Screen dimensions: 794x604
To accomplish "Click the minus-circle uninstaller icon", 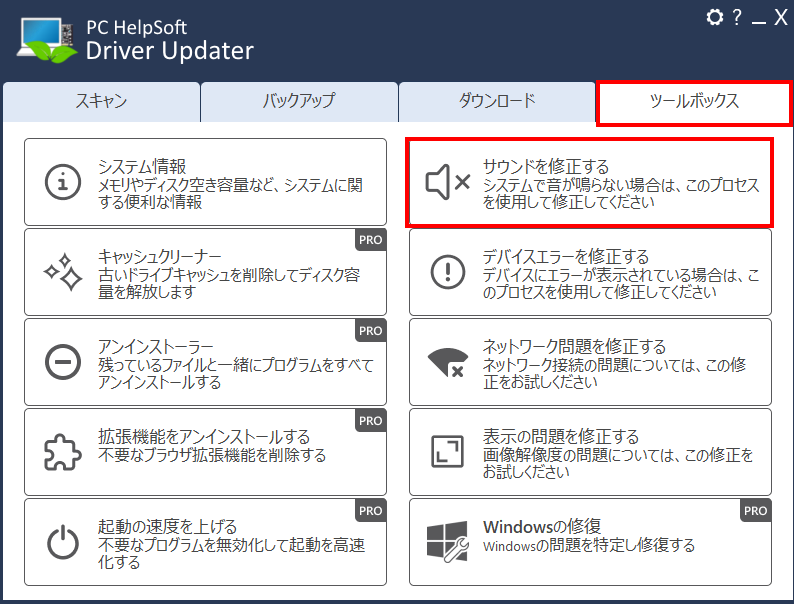I will point(63,362).
